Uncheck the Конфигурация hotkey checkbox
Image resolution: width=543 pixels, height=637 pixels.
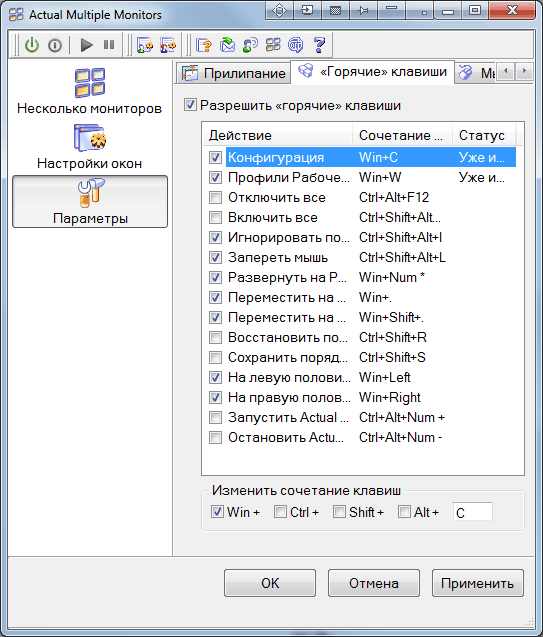click(215, 157)
